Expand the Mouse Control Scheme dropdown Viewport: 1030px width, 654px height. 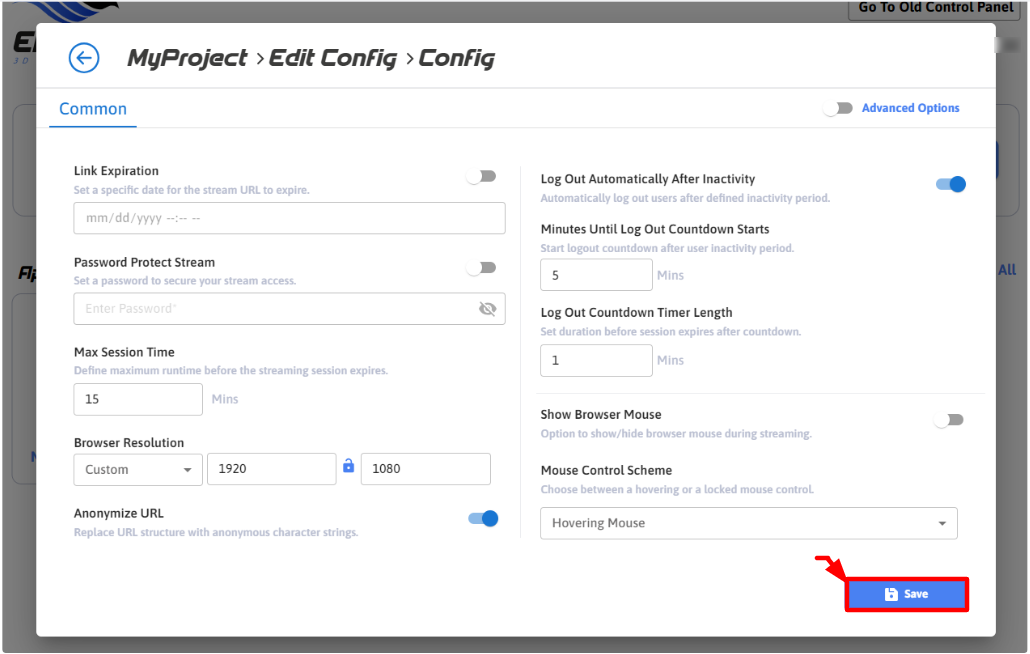[x=748, y=523]
